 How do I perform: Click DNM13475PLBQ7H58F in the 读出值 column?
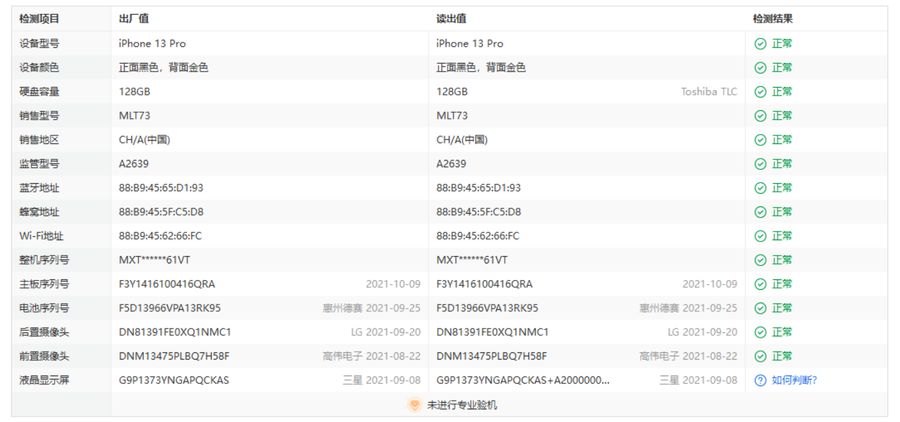491,357
